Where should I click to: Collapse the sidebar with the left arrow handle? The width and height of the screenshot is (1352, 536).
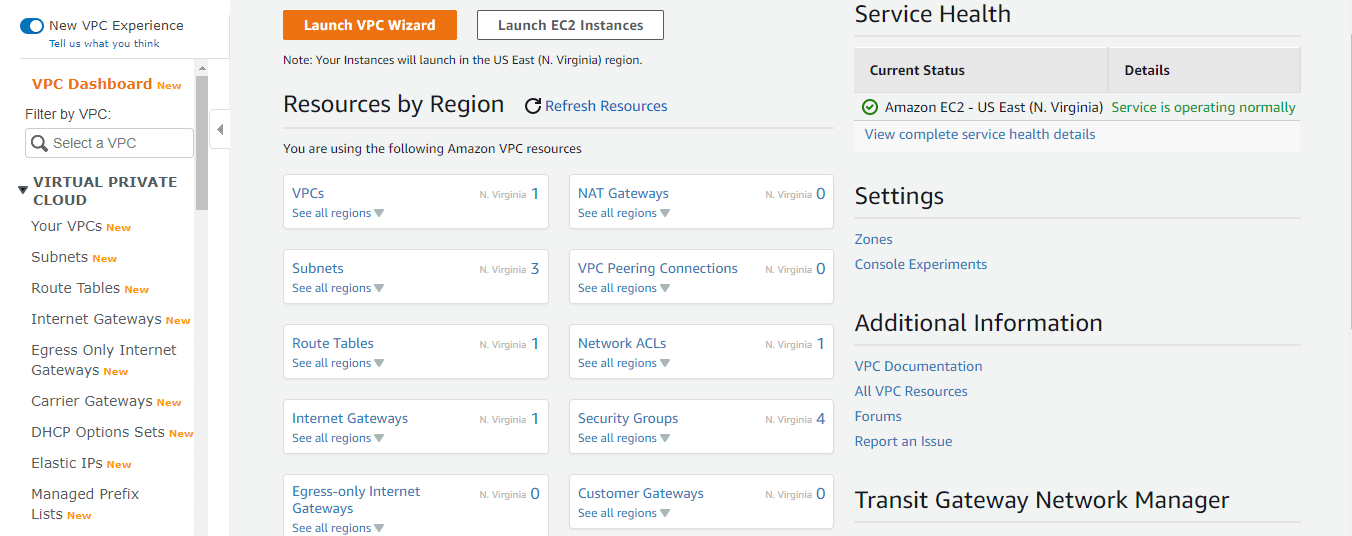pyautogui.click(x=219, y=129)
